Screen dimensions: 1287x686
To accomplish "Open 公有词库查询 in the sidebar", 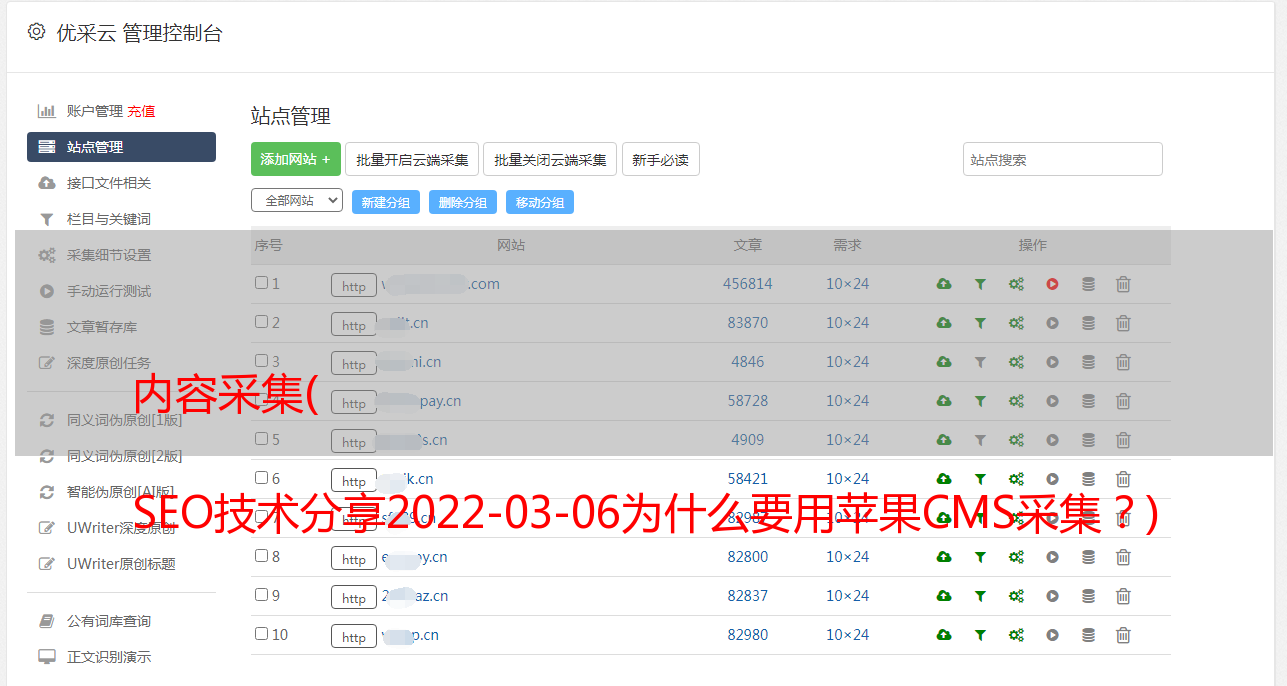I will (x=108, y=621).
